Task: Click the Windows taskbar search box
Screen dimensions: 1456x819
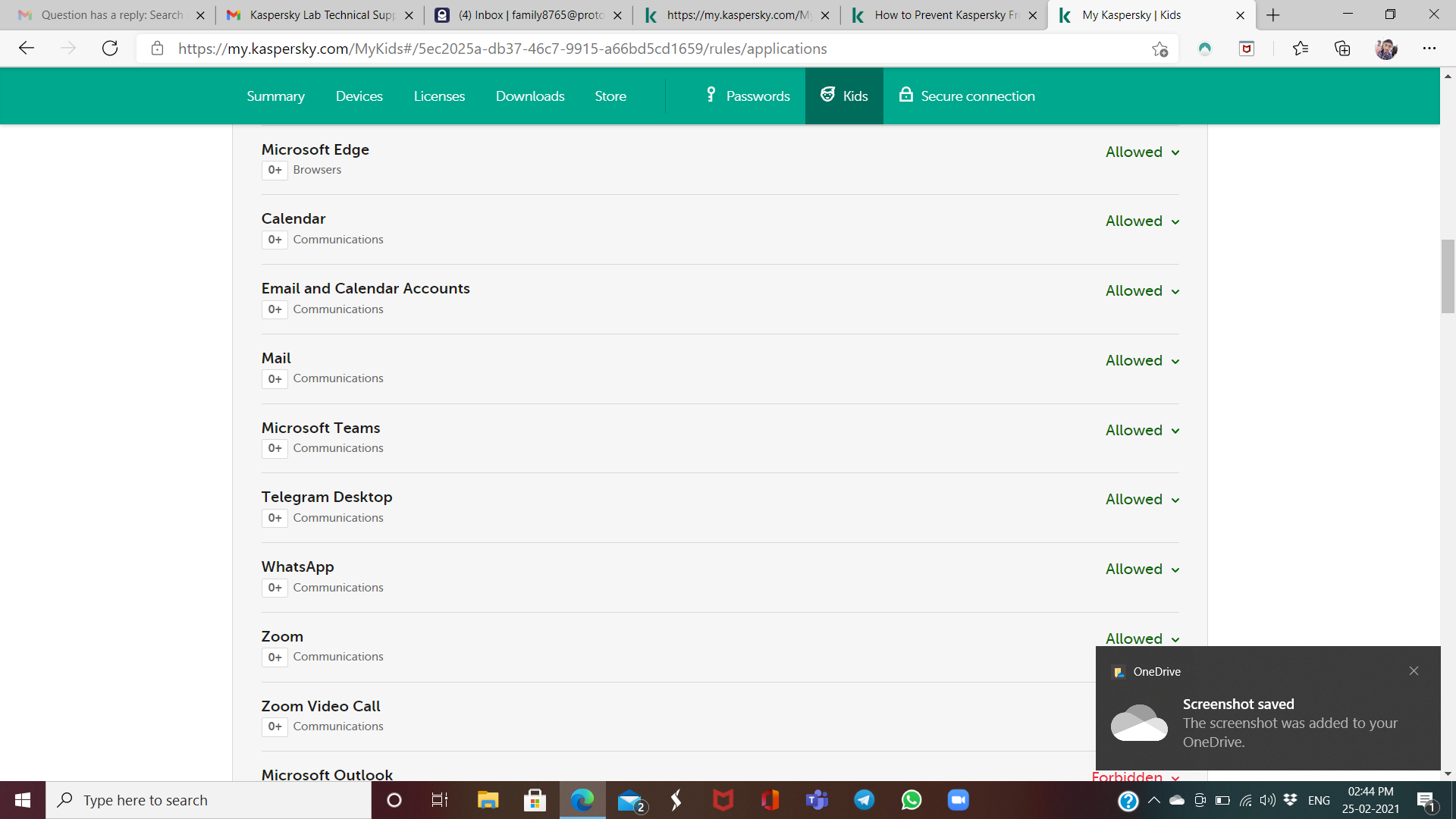Action: (209, 800)
